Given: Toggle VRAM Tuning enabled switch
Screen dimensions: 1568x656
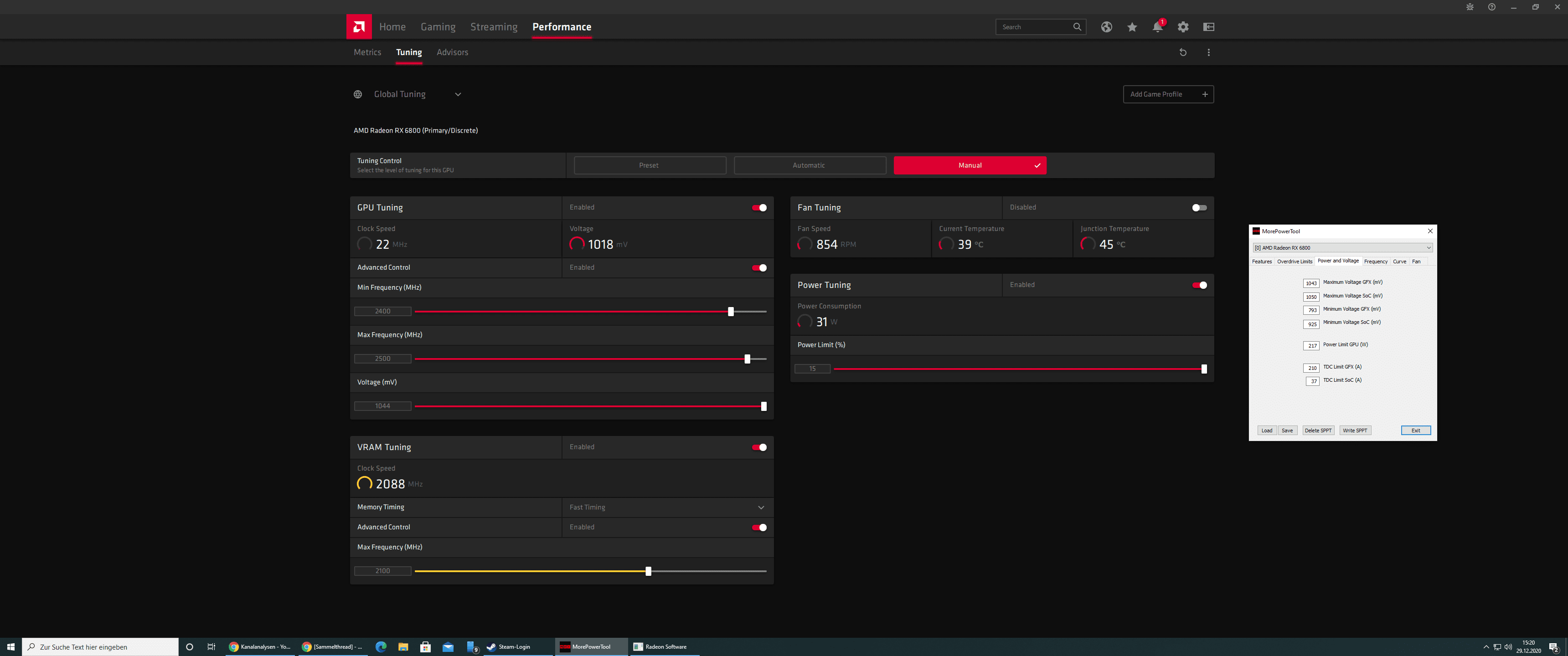Looking at the screenshot, I should [759, 447].
